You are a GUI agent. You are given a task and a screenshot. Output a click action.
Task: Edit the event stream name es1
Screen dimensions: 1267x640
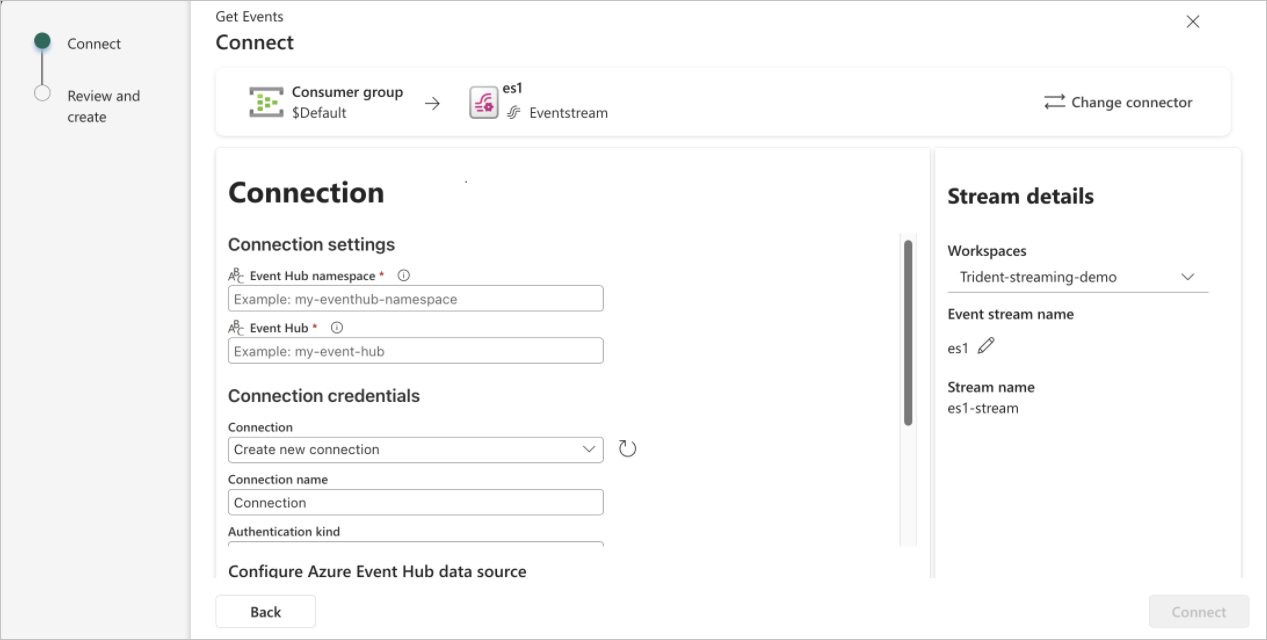click(x=986, y=346)
